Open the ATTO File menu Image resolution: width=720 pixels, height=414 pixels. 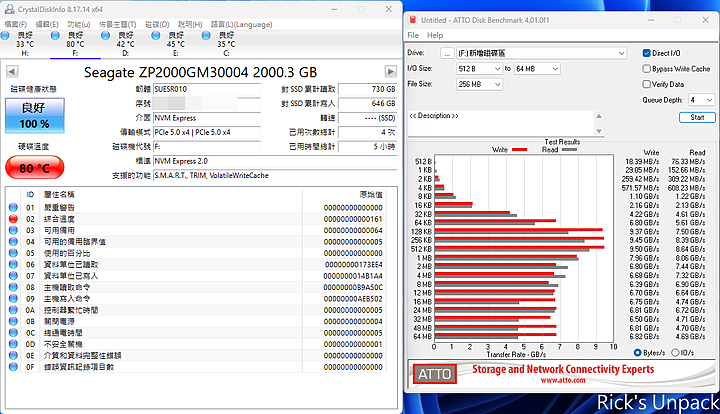pyautogui.click(x=413, y=35)
